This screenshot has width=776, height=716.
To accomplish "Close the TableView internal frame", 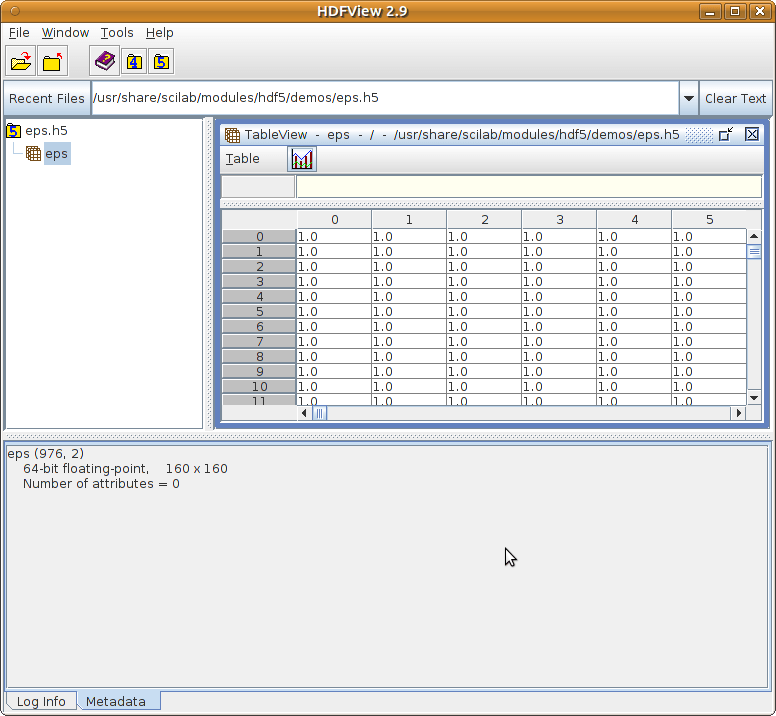I will (x=752, y=134).
